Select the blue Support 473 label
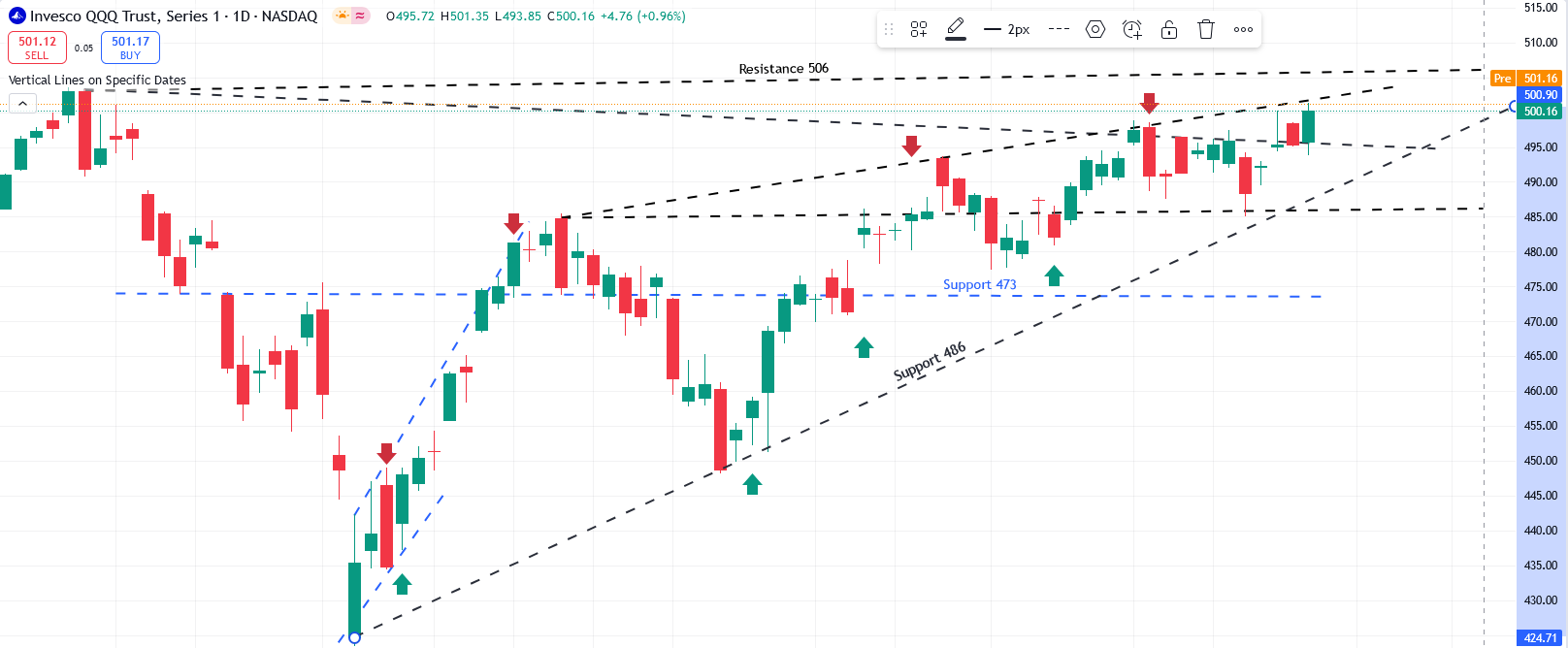This screenshot has height=648, width=1568. pyautogui.click(x=979, y=284)
